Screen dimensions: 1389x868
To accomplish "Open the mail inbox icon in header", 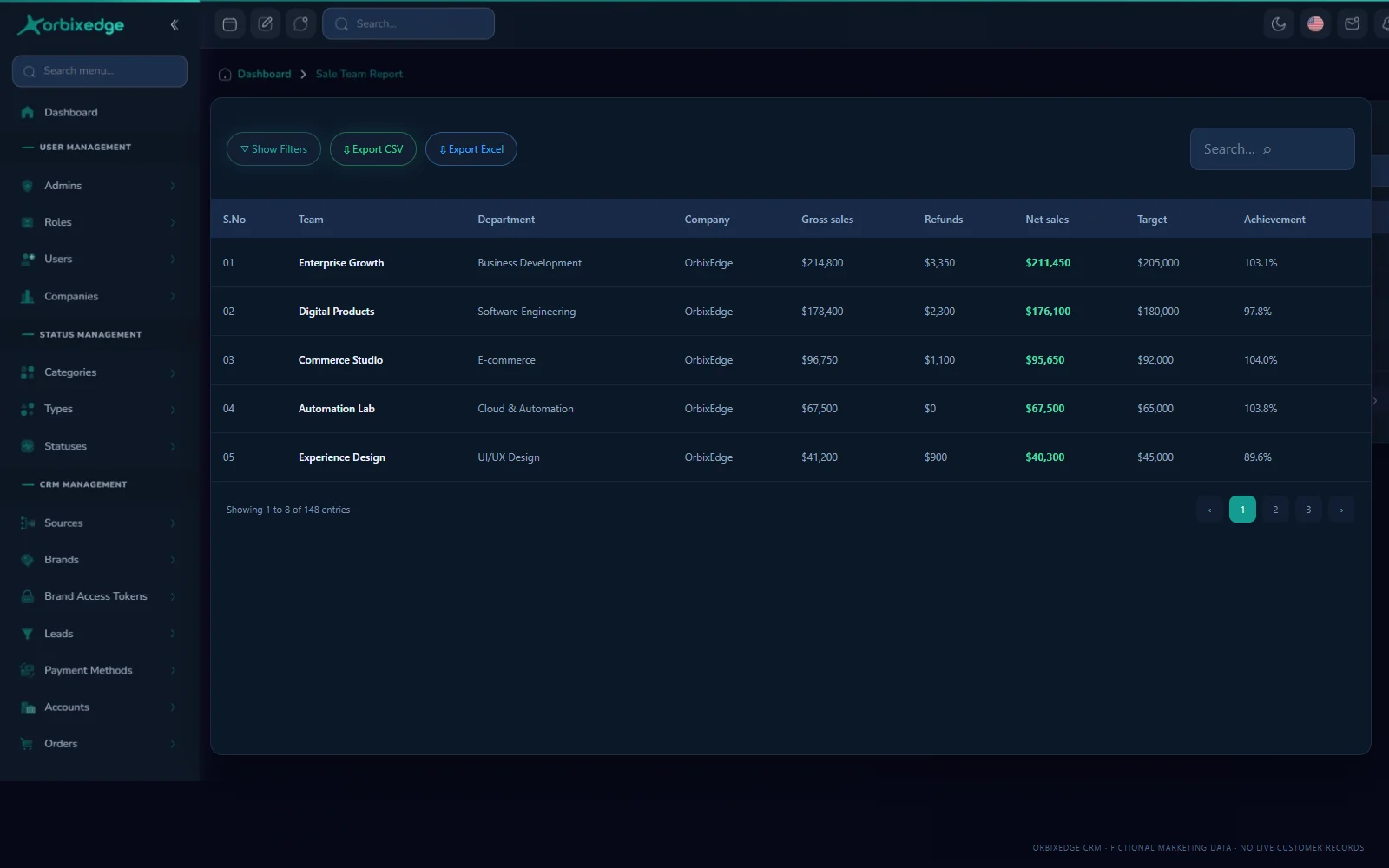I will pyautogui.click(x=1352, y=24).
